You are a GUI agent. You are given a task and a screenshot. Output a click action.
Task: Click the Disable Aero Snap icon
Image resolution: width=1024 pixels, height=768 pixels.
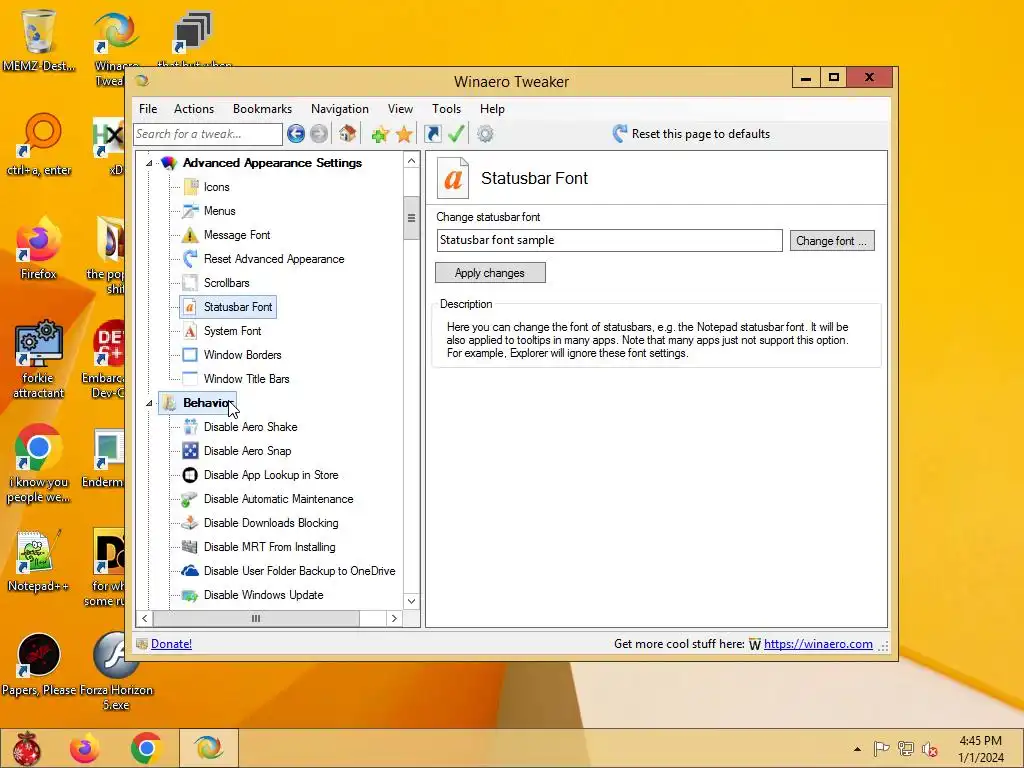190,451
